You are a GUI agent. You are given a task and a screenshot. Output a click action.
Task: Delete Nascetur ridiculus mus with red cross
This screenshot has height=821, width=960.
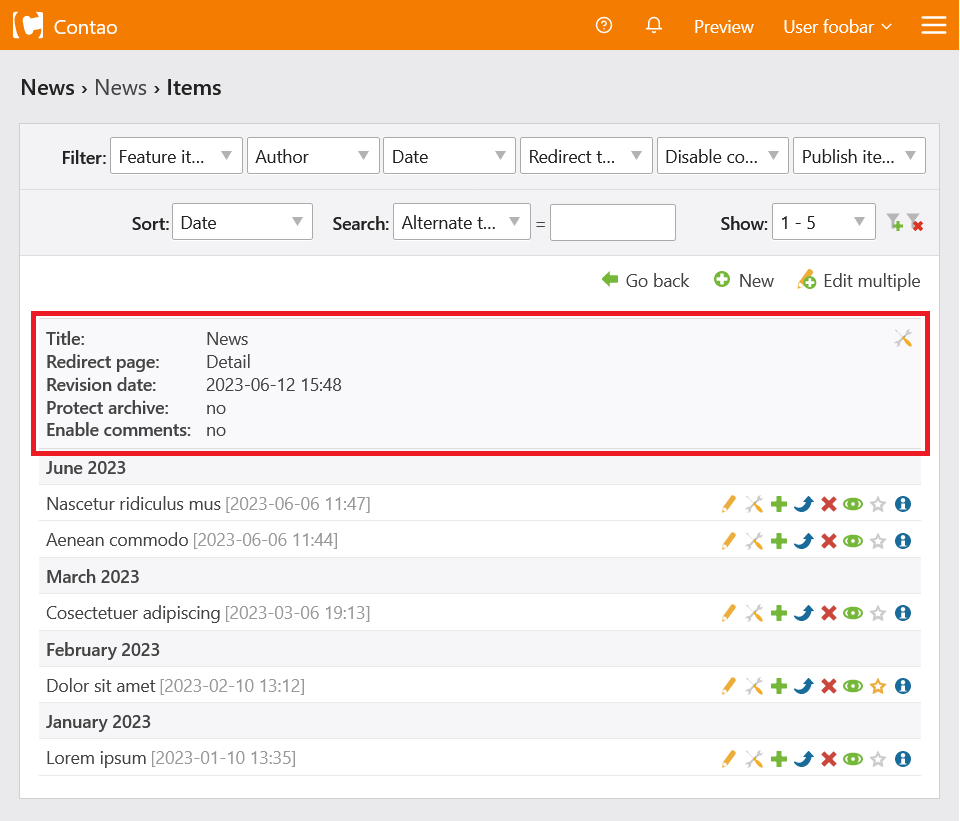tap(828, 504)
